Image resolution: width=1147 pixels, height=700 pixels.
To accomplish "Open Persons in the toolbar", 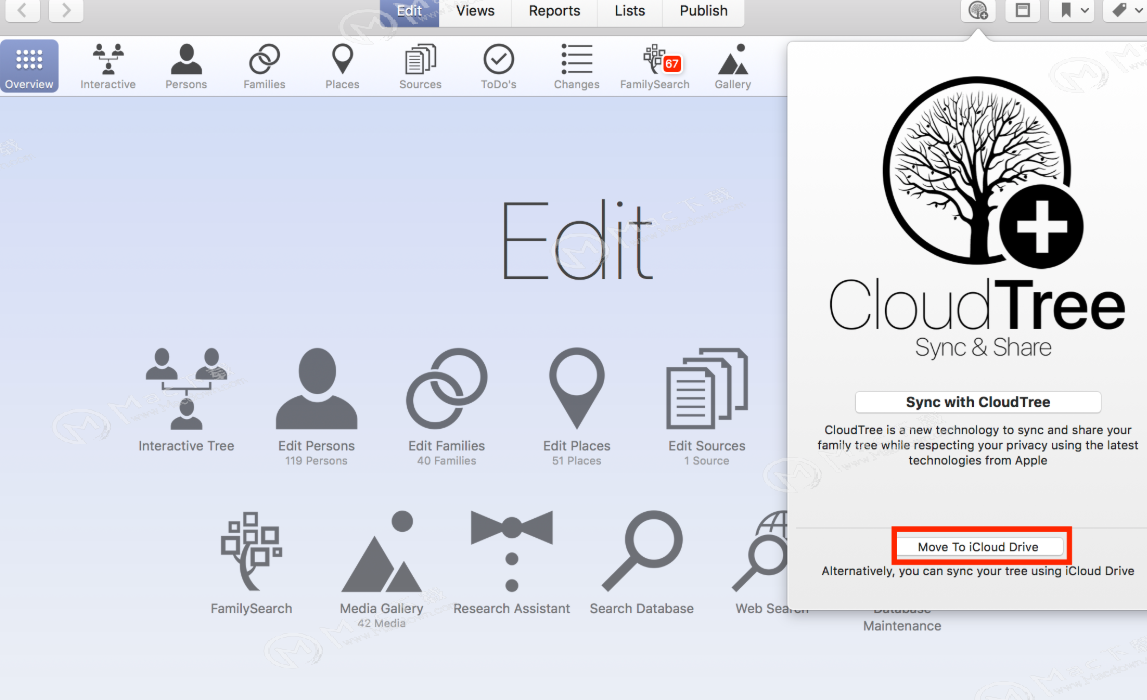I will 186,66.
